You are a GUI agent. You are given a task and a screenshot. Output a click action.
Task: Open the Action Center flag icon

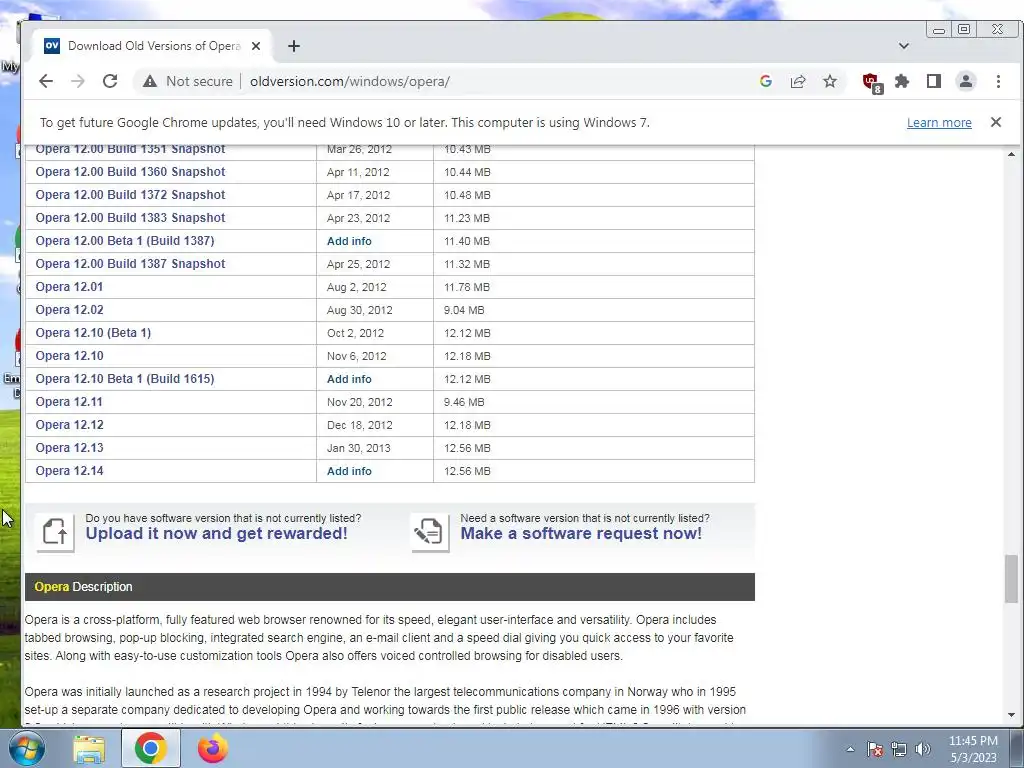875,749
